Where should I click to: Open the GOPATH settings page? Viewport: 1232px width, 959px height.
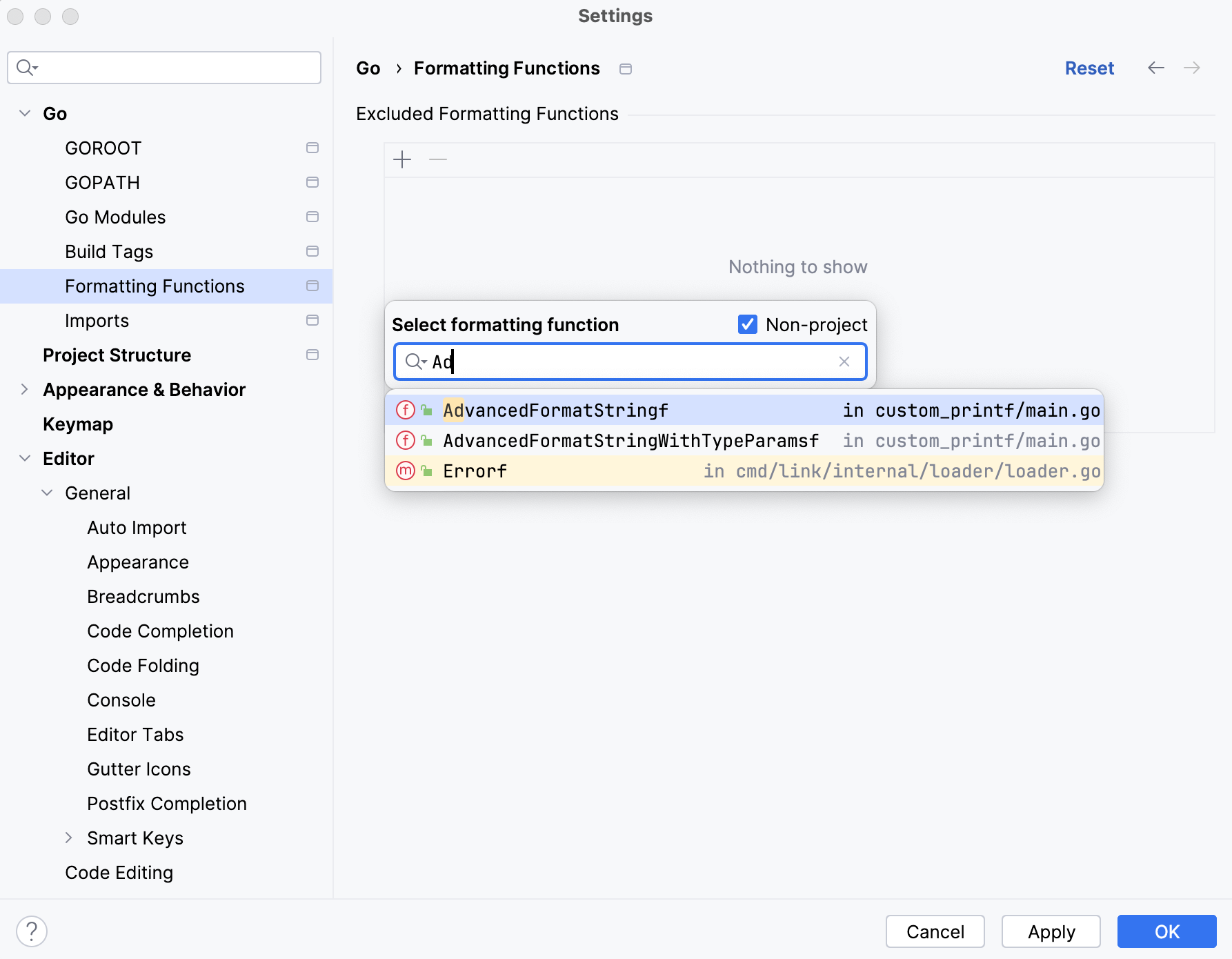pyautogui.click(x=103, y=183)
